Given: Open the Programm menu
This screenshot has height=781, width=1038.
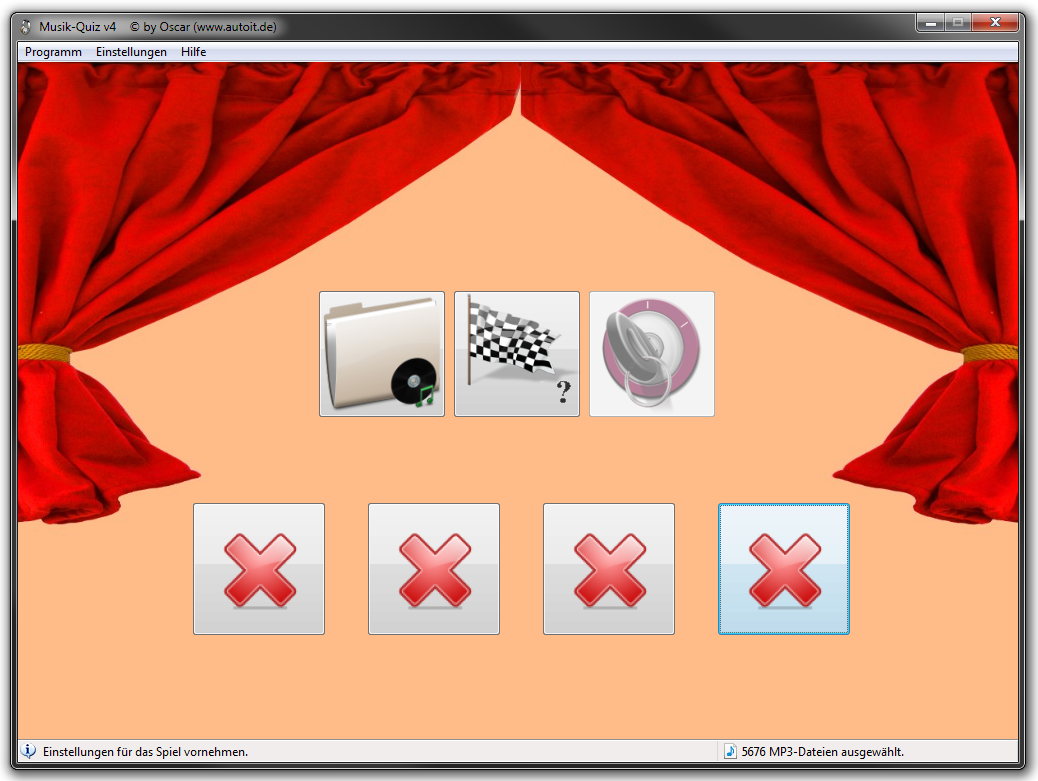Looking at the screenshot, I should point(53,52).
